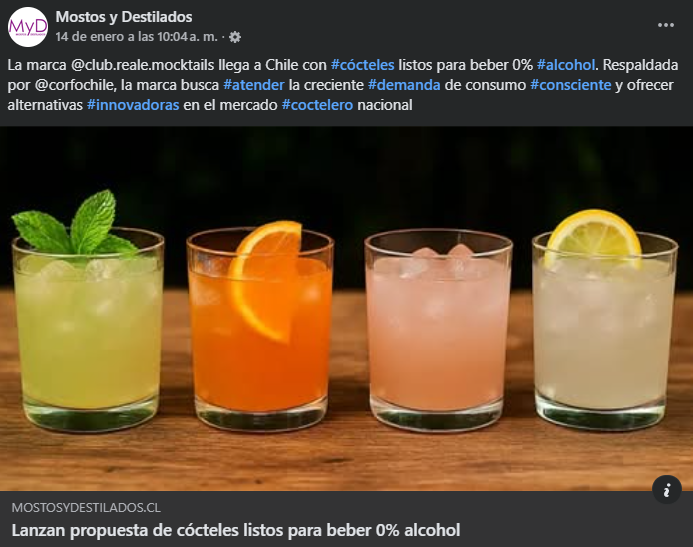The width and height of the screenshot is (693, 547).
Task: Click the orange cocktail with orange slice
Action: point(260,327)
